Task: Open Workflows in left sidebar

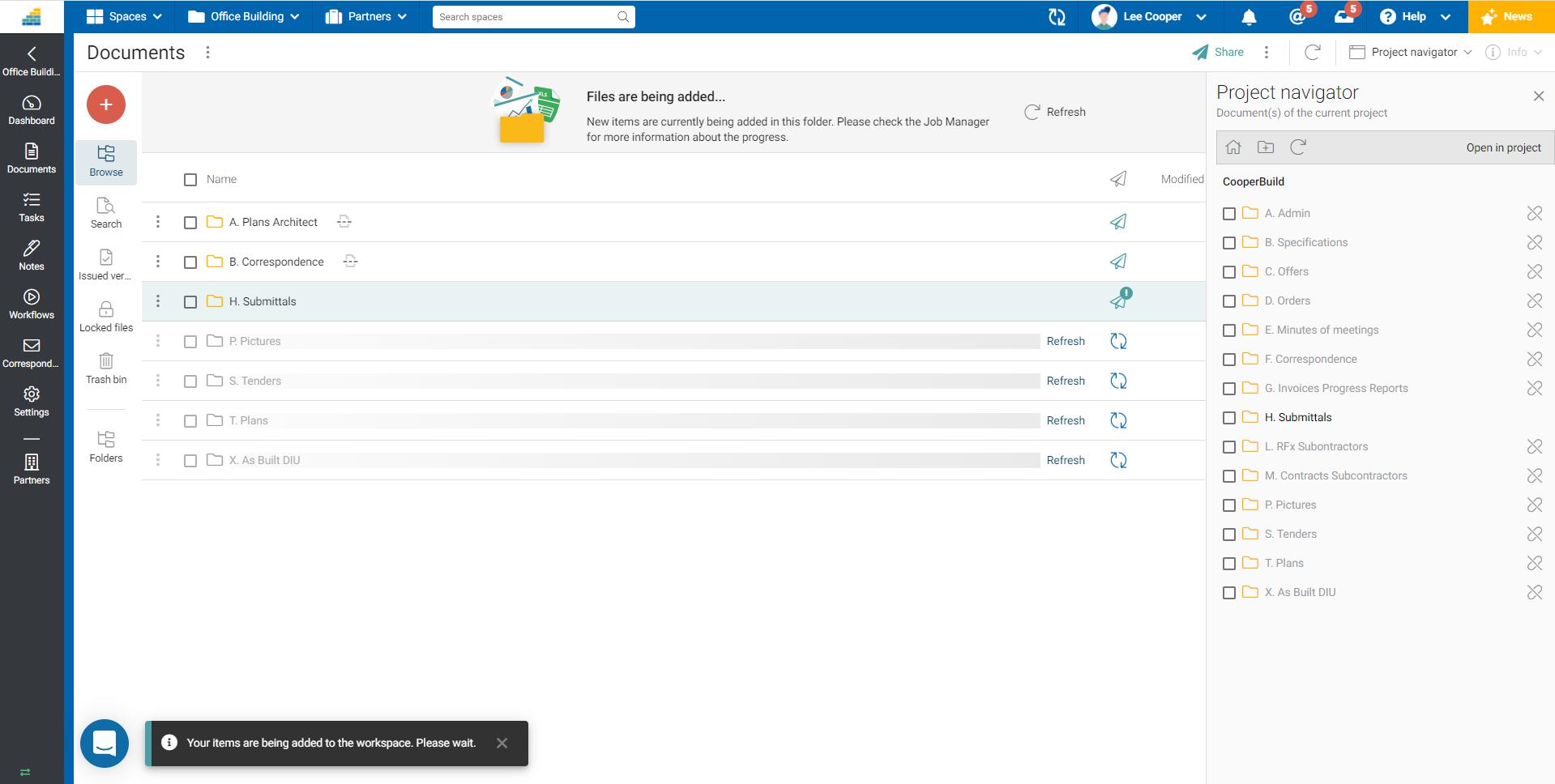Action: coord(32,304)
